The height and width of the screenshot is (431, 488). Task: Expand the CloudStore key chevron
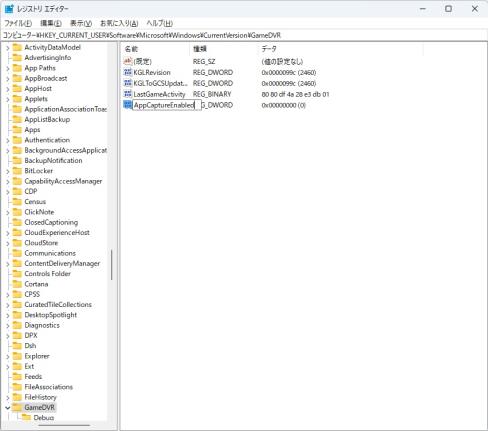pos(8,243)
